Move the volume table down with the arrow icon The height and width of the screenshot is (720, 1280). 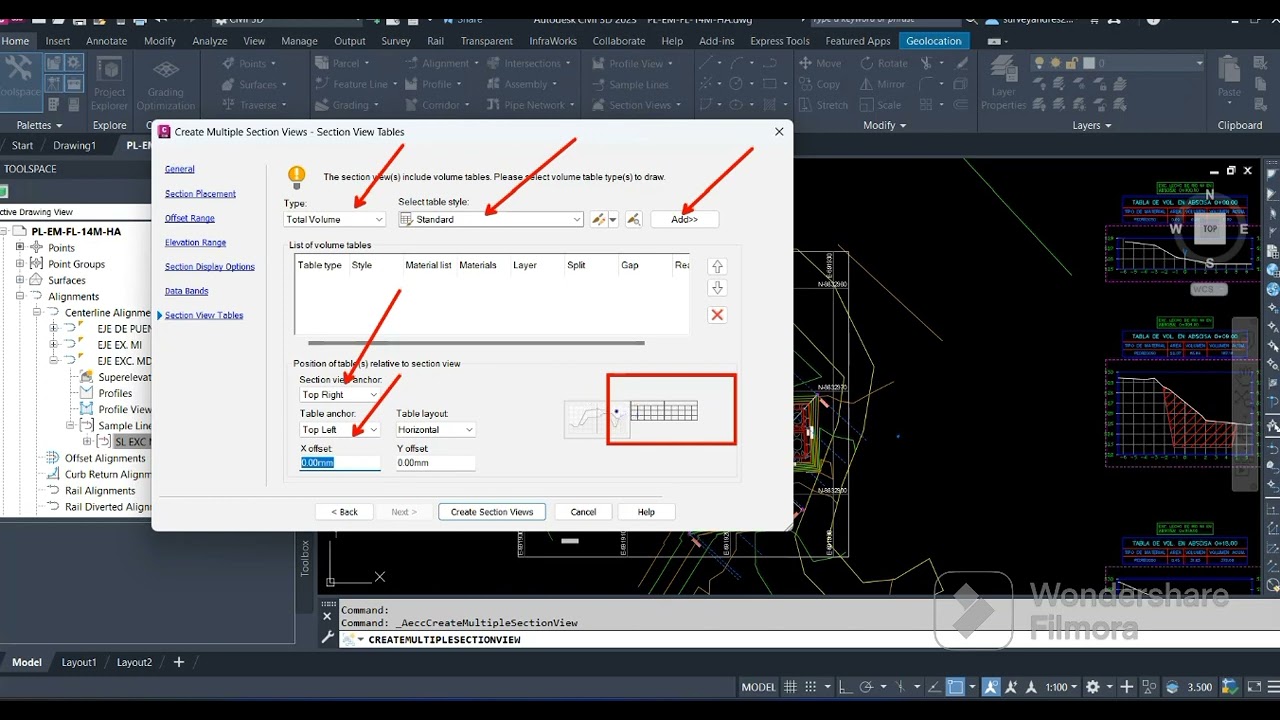coord(717,288)
